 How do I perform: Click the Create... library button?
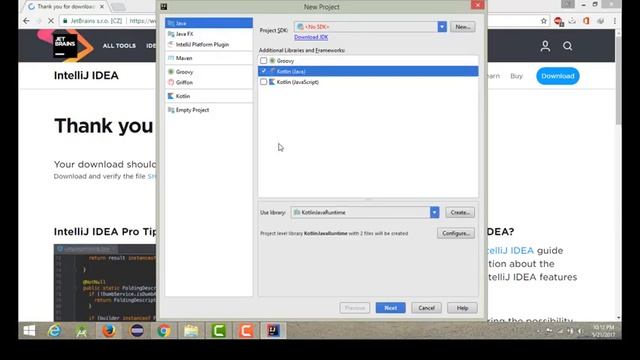[x=460, y=212]
